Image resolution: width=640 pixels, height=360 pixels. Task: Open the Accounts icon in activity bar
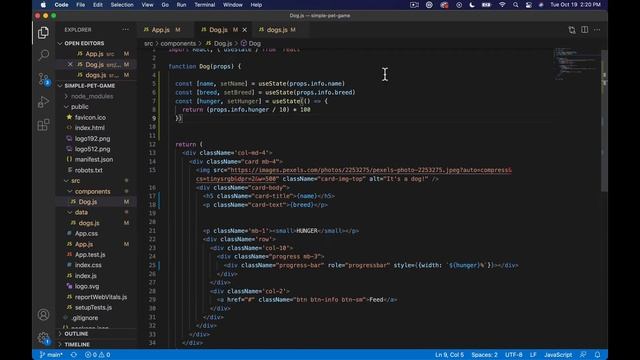point(43,315)
